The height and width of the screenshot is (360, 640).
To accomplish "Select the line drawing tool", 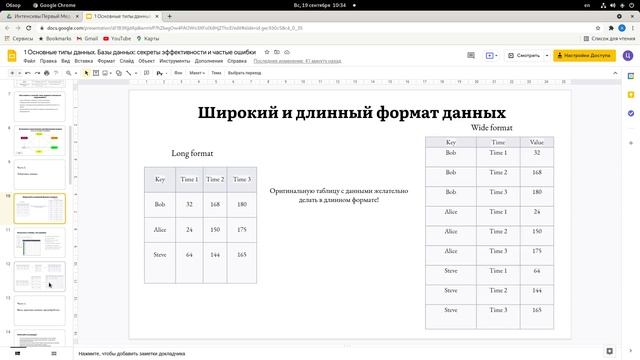I will coord(129,73).
